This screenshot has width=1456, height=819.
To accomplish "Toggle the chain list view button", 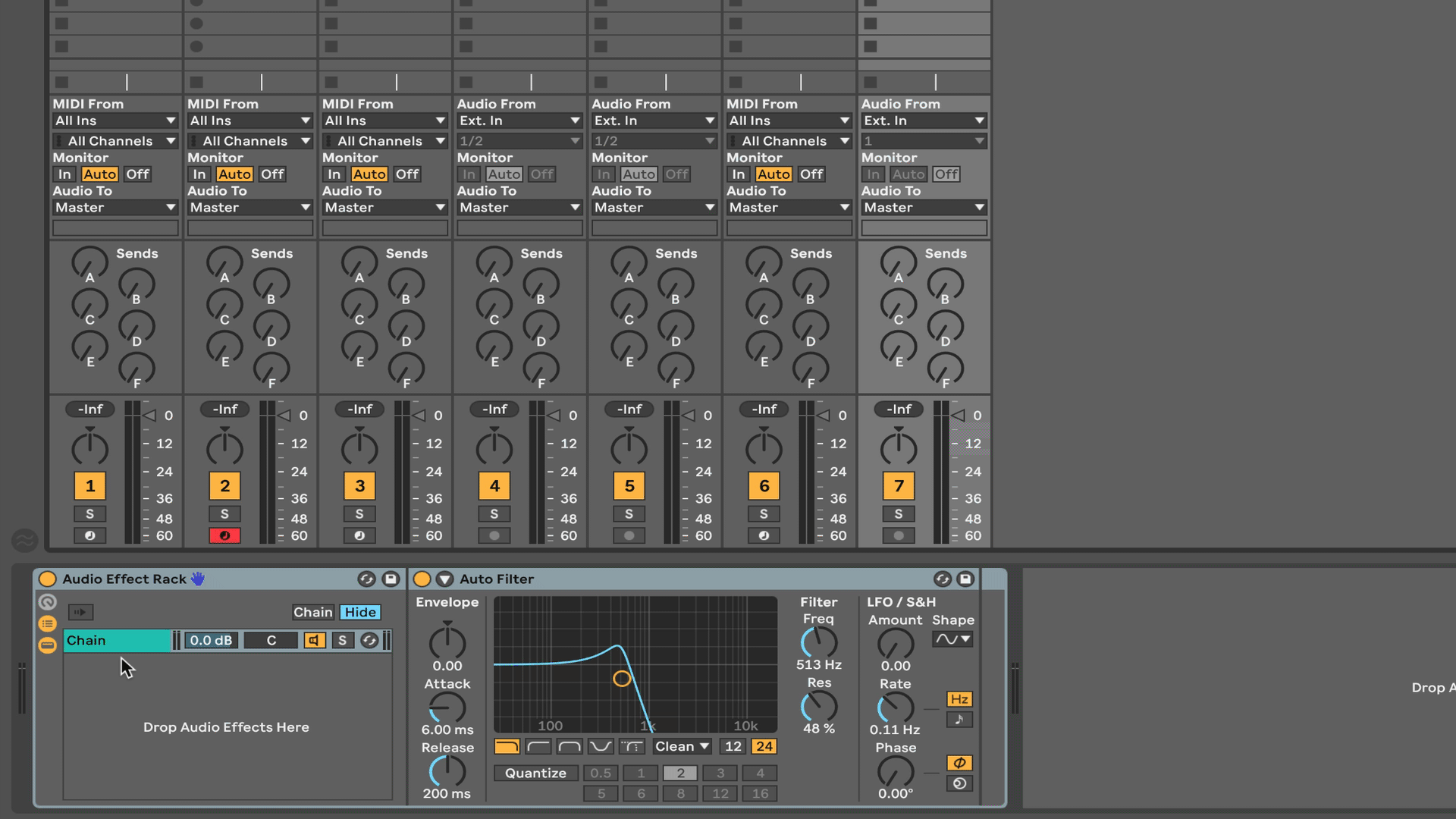I will 47,624.
